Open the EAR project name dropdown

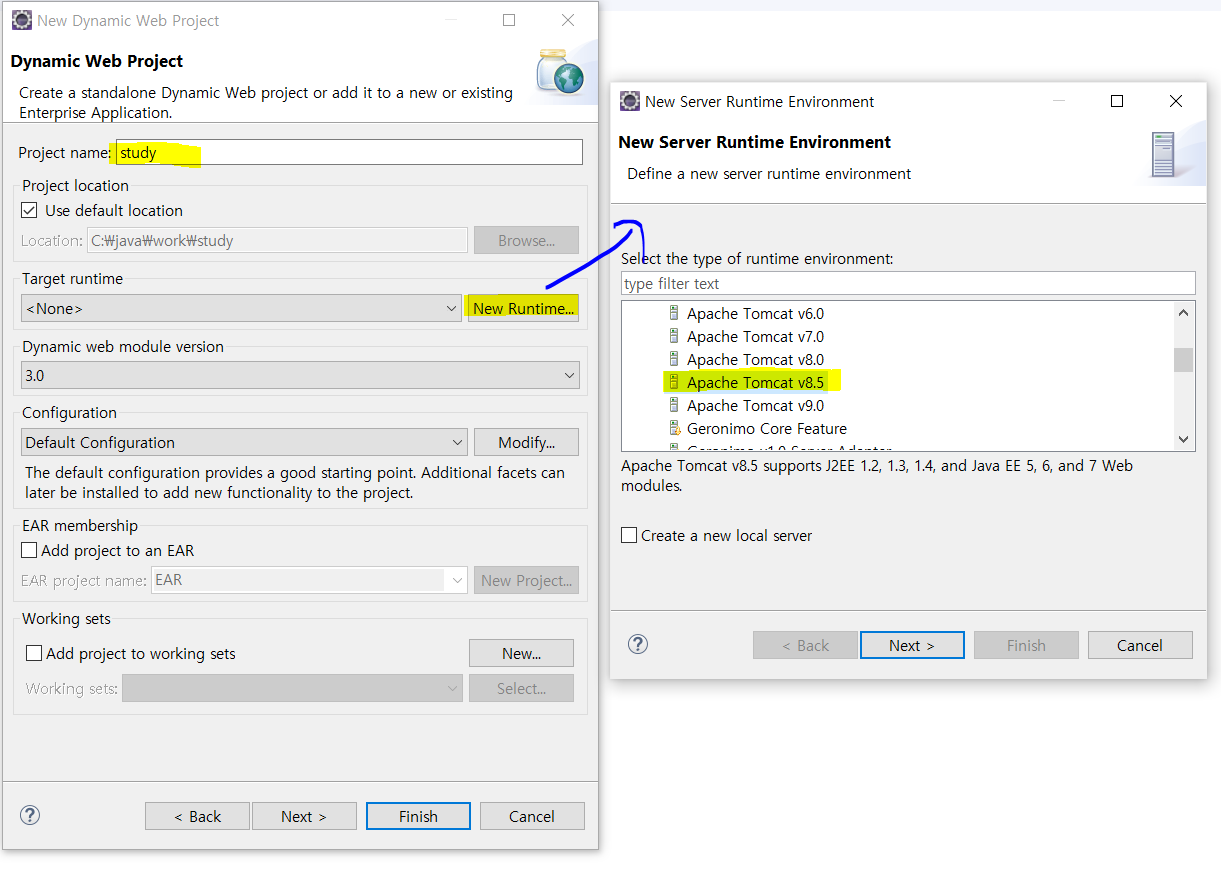pyautogui.click(x=309, y=580)
